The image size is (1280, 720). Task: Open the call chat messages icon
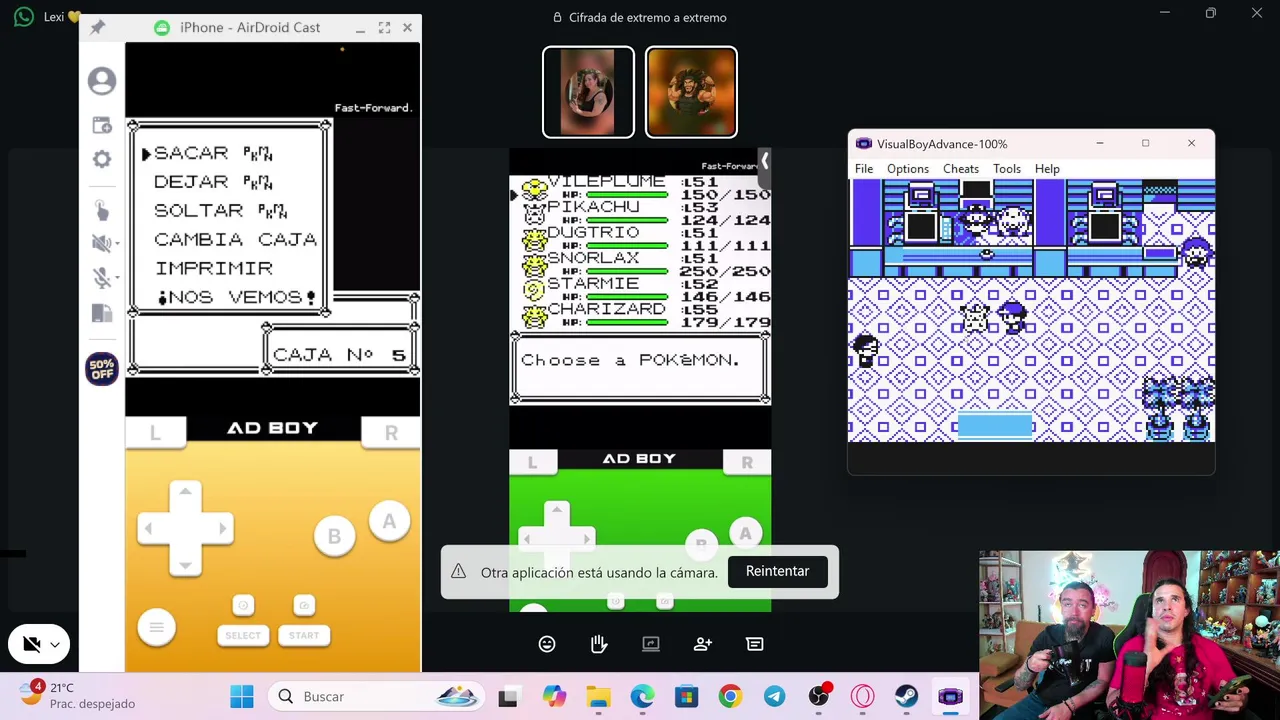click(x=755, y=644)
